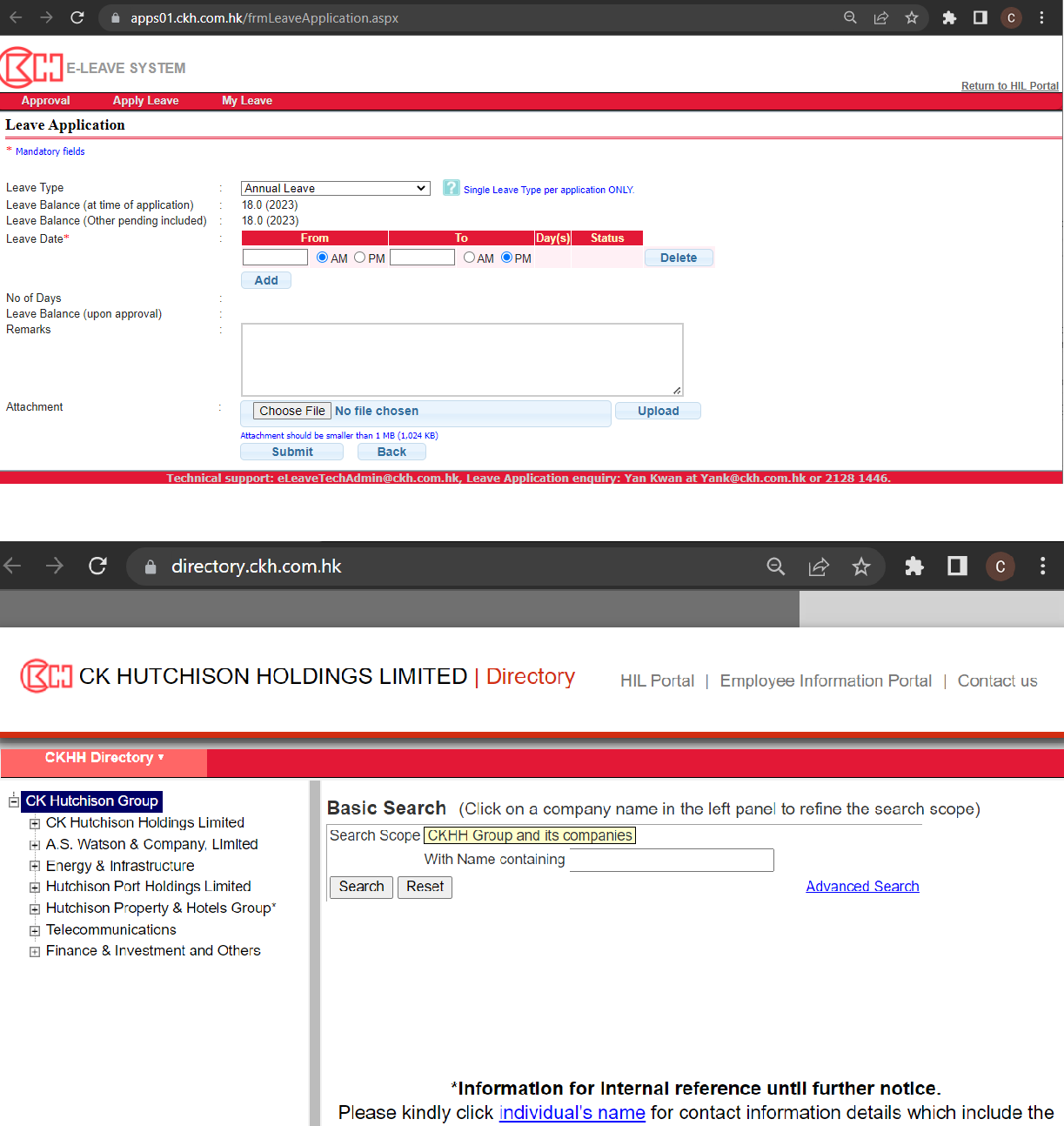Click the zoom magnifier in the directory address bar
Viewport: 1064px width, 1126px height.
[x=776, y=567]
